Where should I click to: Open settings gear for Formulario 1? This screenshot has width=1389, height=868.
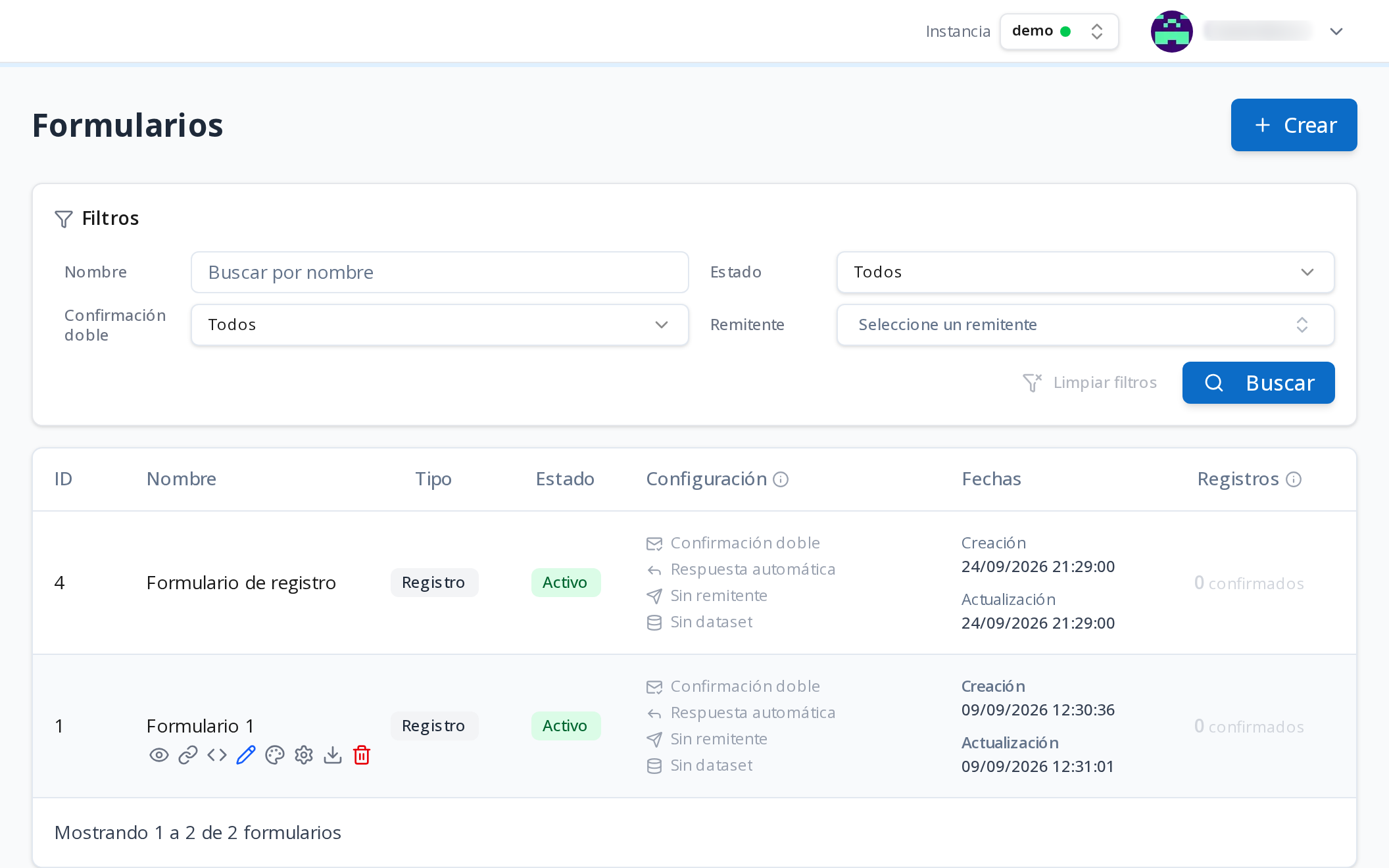(x=304, y=755)
